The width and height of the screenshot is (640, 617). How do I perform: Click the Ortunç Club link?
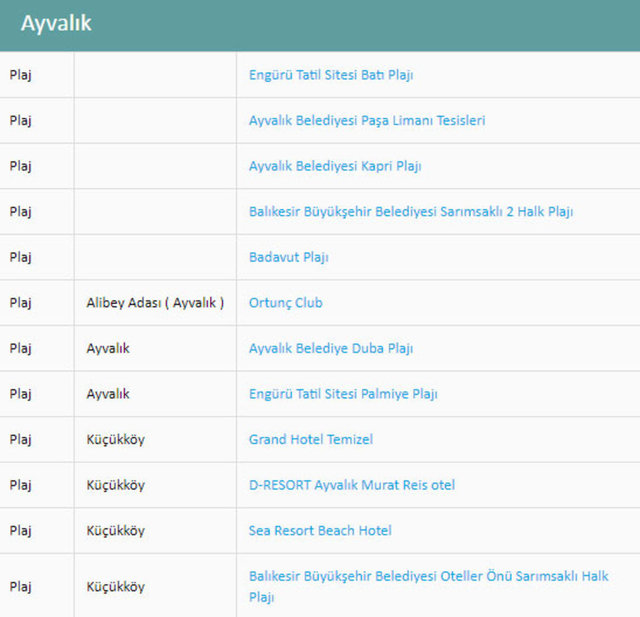tap(286, 303)
